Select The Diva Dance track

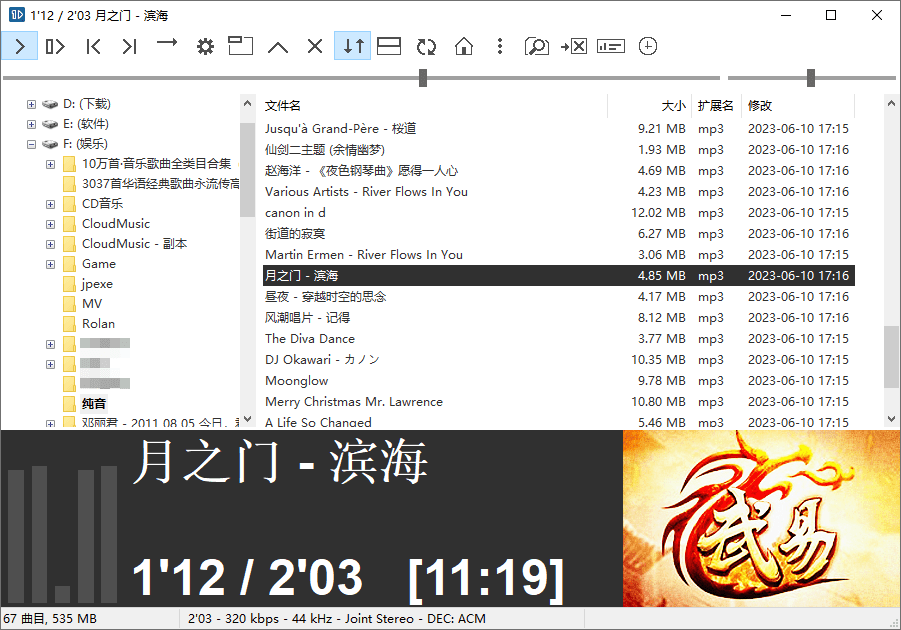[x=559, y=339]
